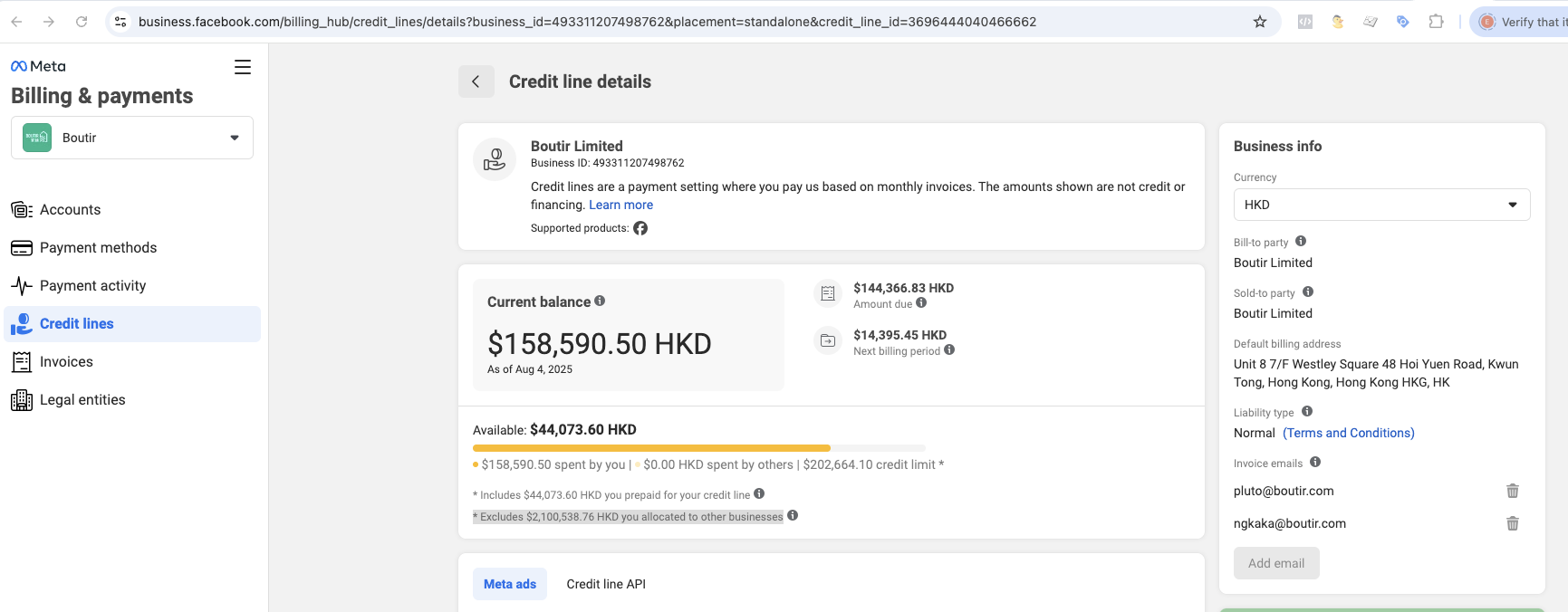Open Invoices in the sidebar
Screen dimensions: 1568x612
133,362
